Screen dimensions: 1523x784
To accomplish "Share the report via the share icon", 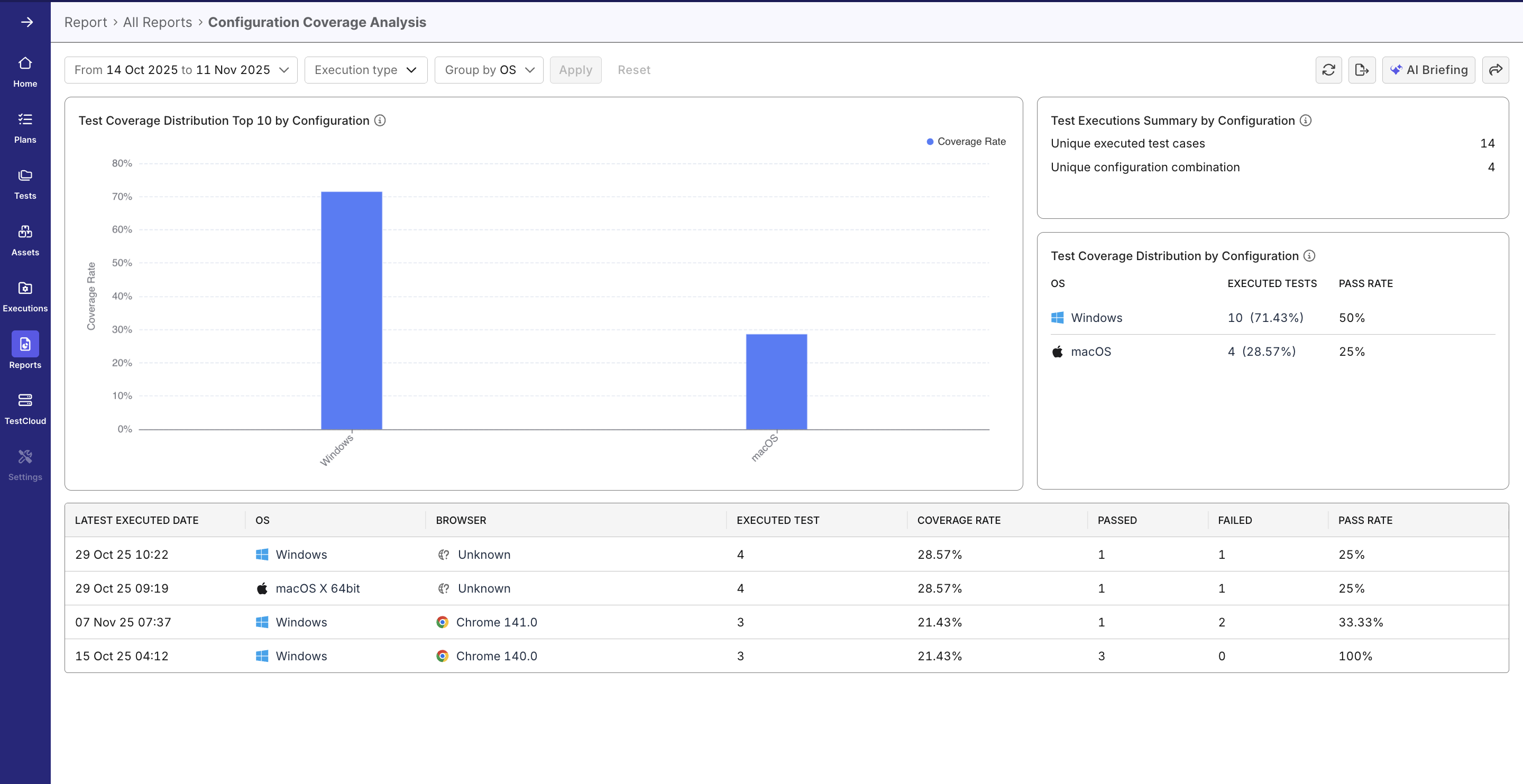I will (x=1496, y=70).
